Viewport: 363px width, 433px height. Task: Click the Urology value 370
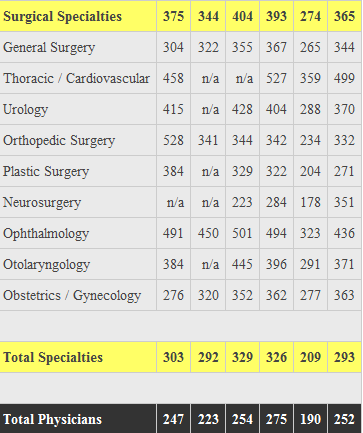(344, 109)
